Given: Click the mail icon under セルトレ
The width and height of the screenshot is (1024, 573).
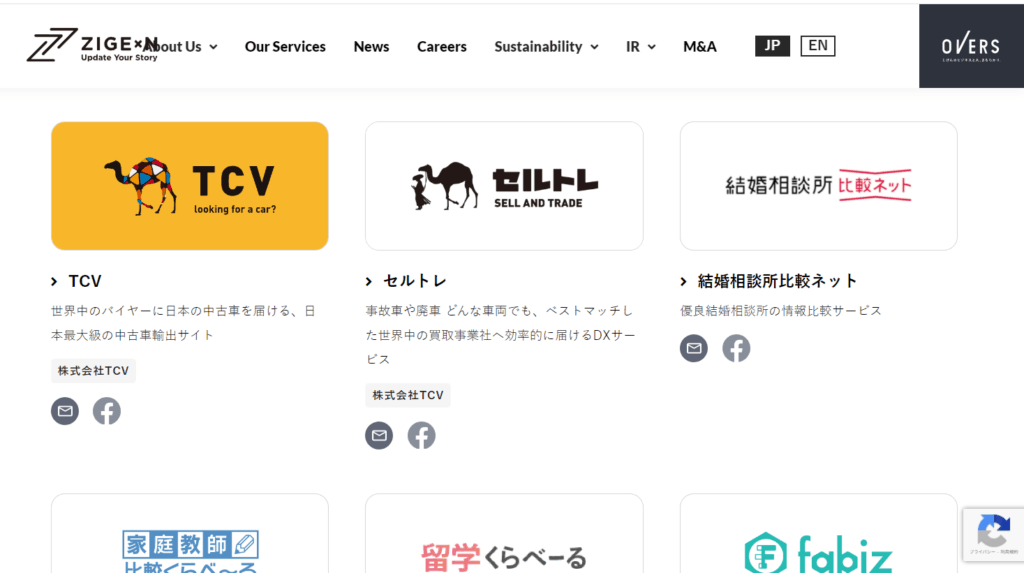Looking at the screenshot, I should pyautogui.click(x=379, y=435).
